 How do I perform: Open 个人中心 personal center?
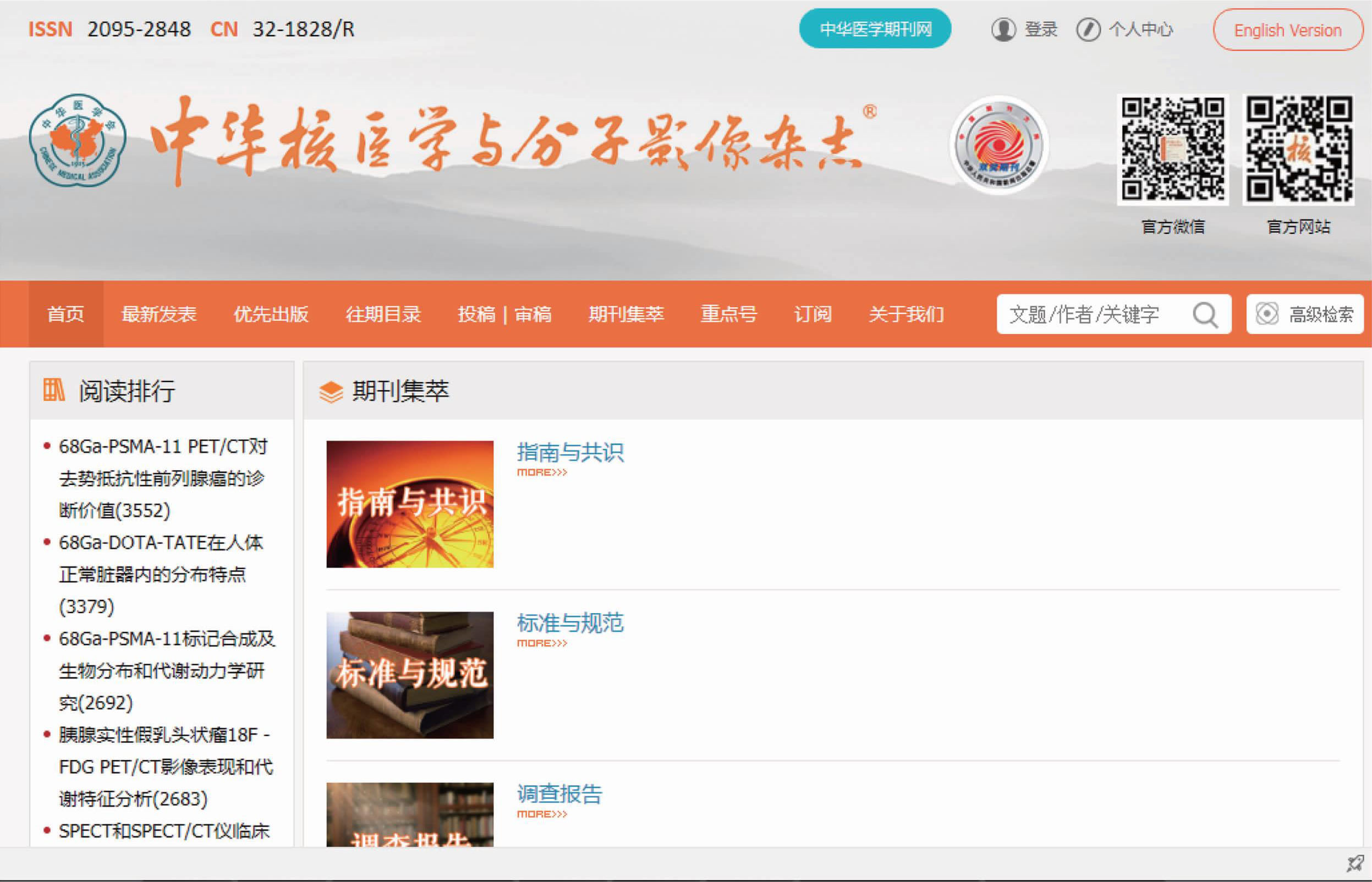[x=1140, y=29]
